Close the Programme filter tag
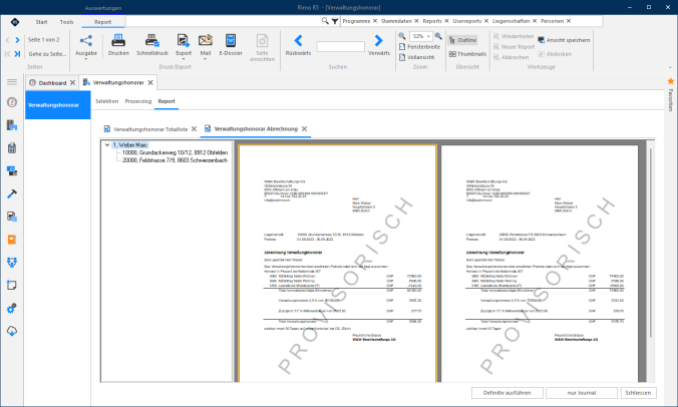678x407 pixels. [375, 21]
